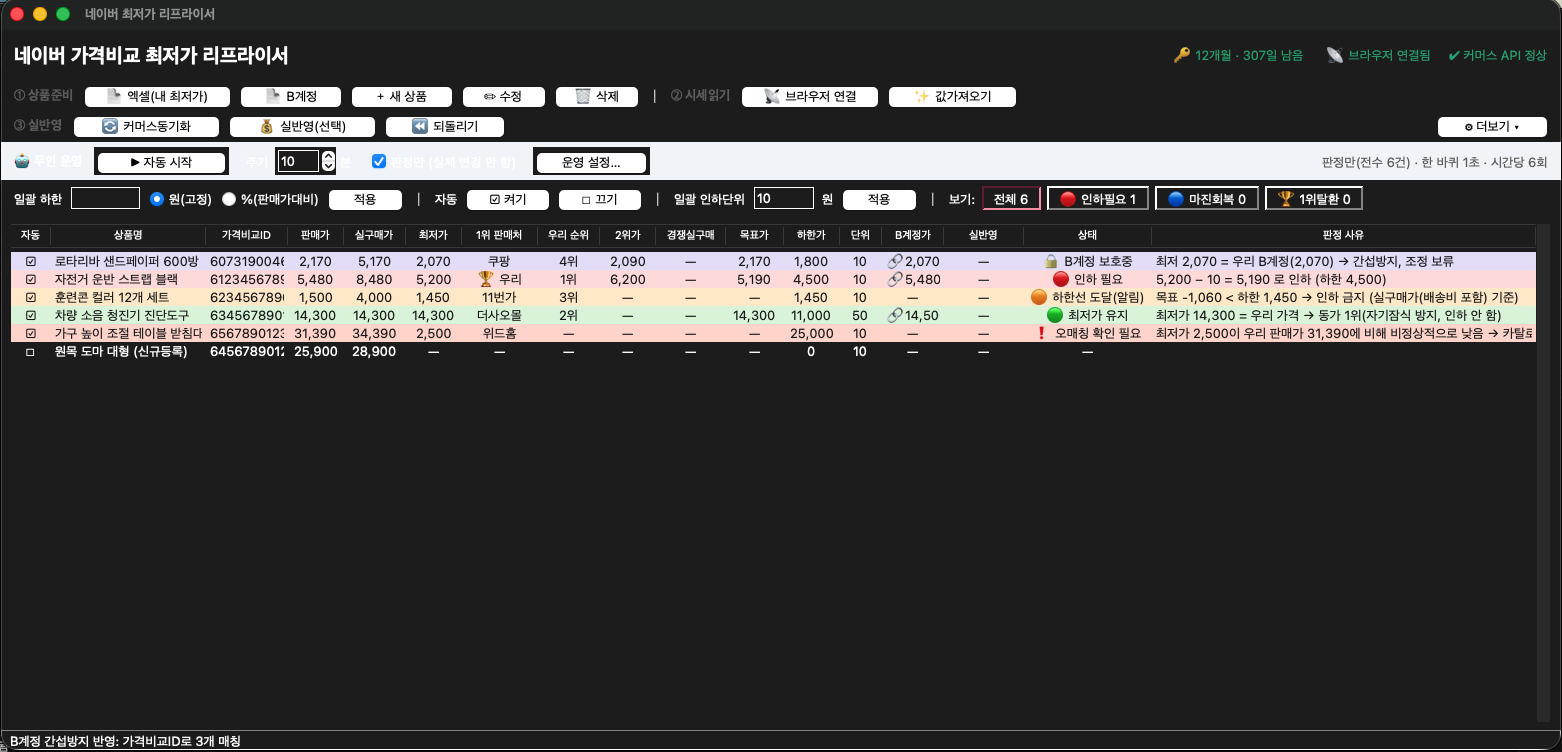Image resolution: width=1562 pixels, height=752 pixels.
Task: Click the trash 삭제 button
Action: pos(597,97)
